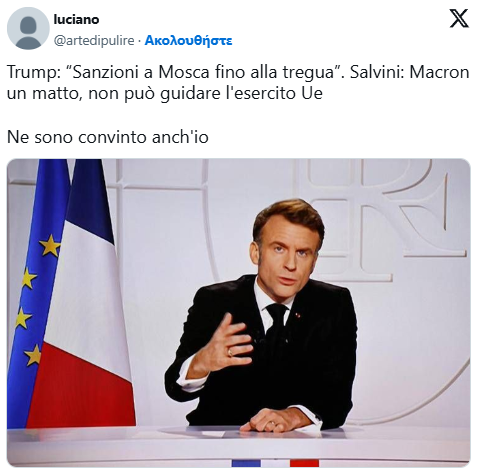Click the speaker's face in the photo
Image resolution: width=478 pixels, height=473 pixels.
pos(289,255)
